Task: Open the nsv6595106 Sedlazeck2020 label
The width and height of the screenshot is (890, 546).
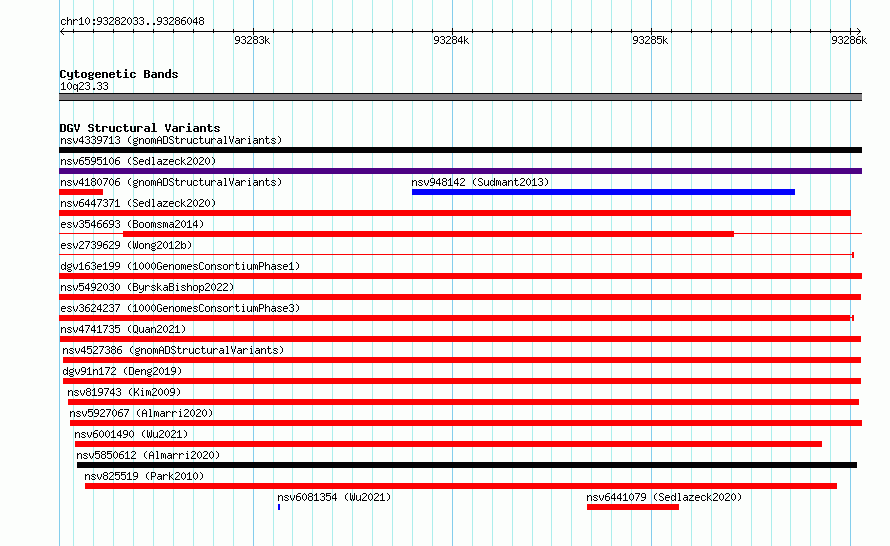Action: click(x=138, y=161)
